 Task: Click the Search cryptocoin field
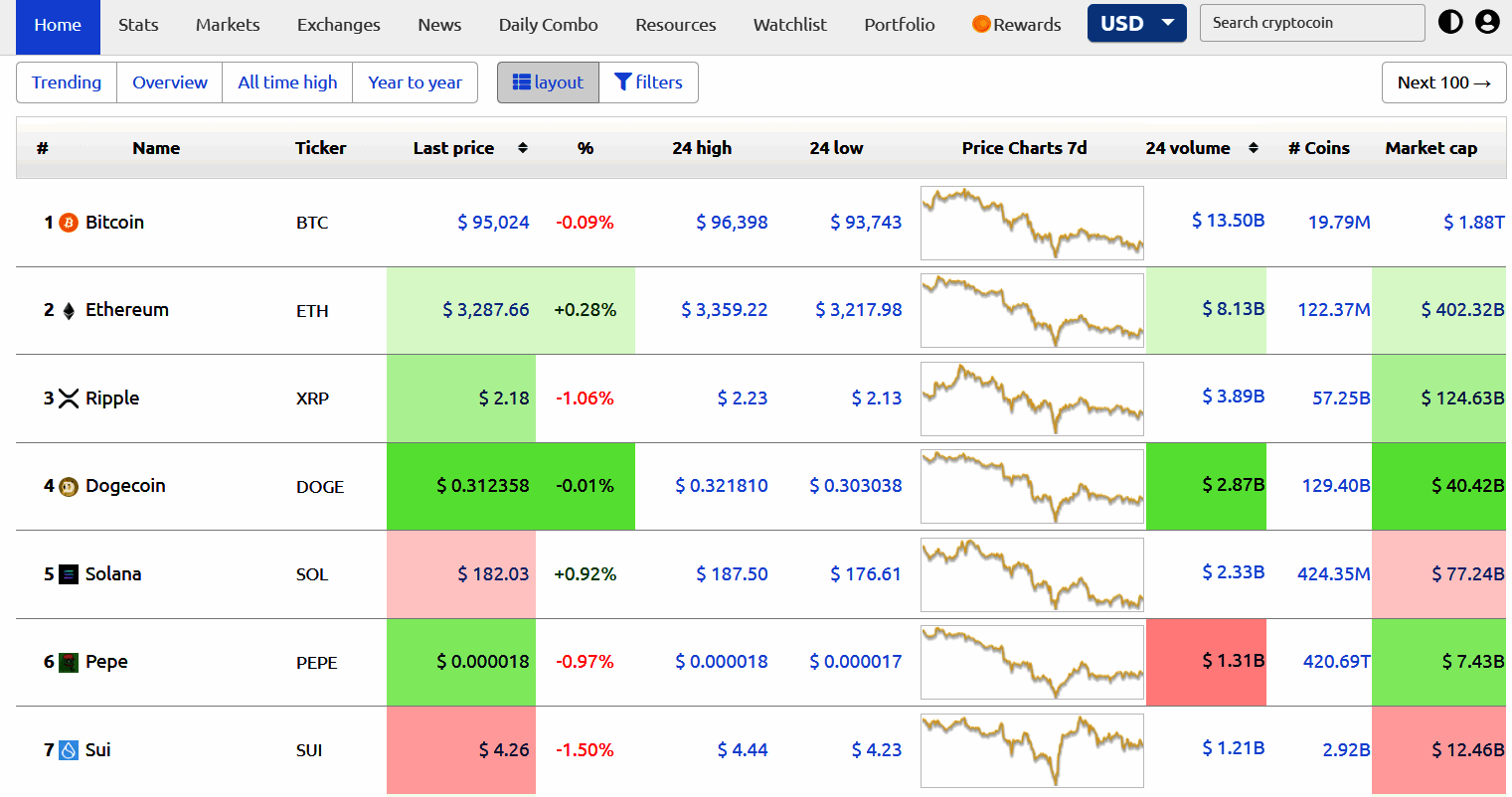point(1312,23)
